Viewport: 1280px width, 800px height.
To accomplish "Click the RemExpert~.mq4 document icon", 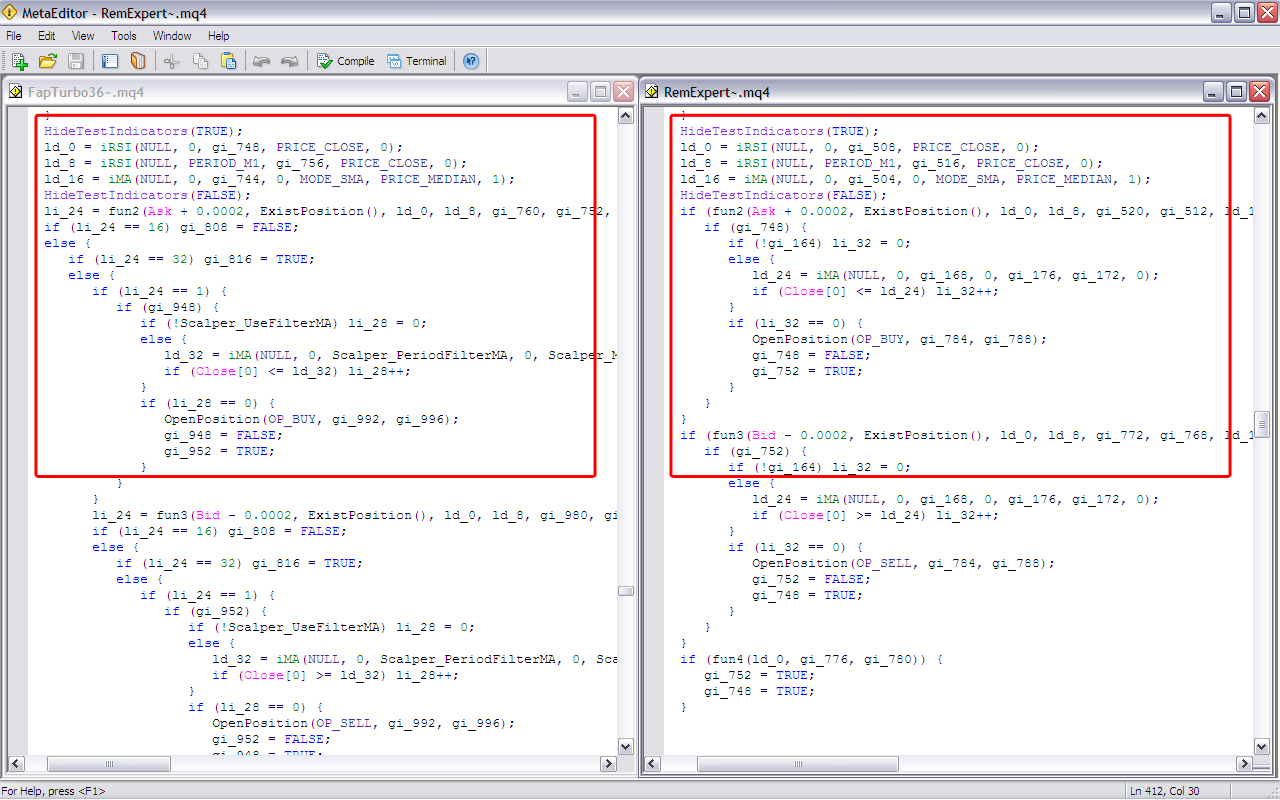I will [652, 92].
